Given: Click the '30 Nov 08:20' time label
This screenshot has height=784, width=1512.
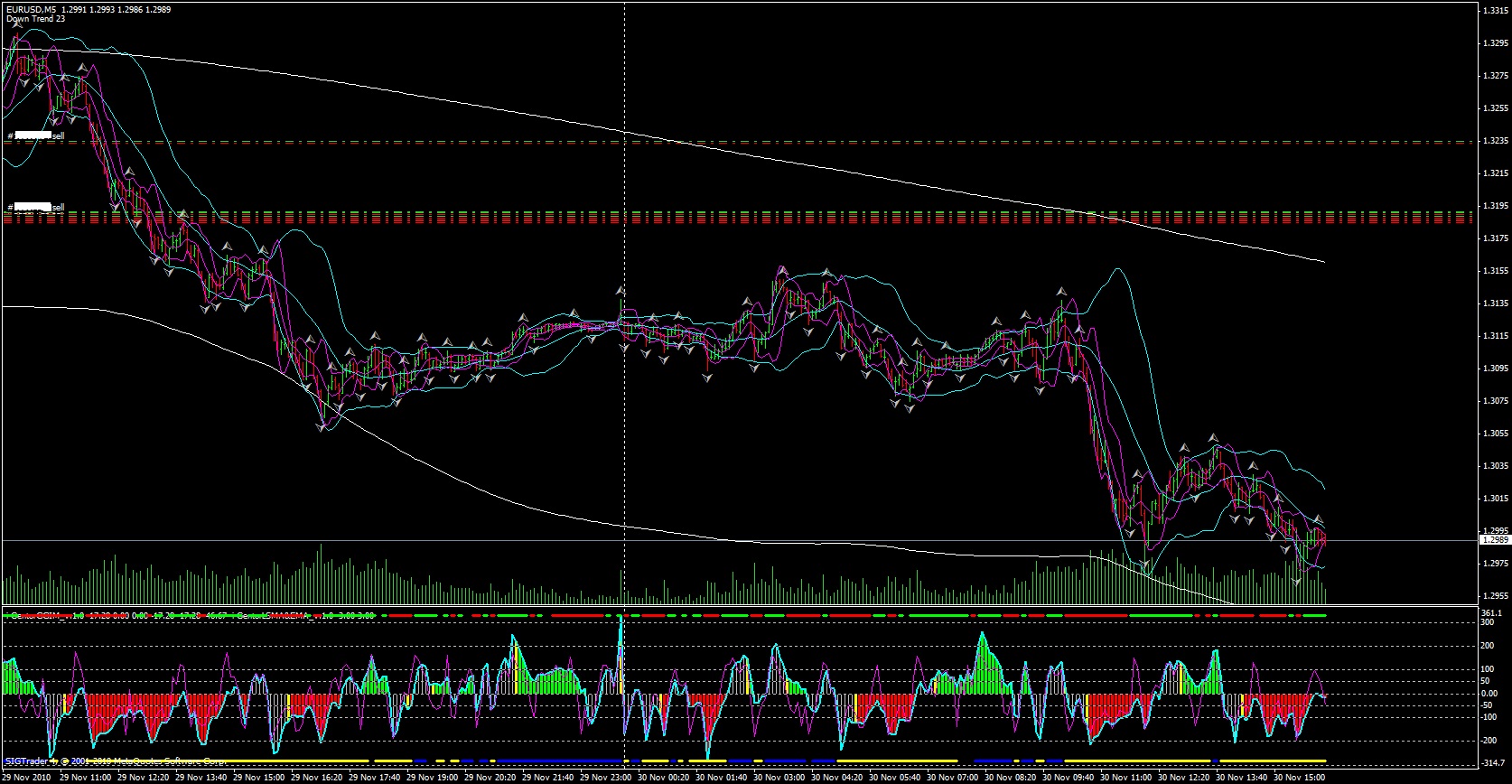Looking at the screenshot, I should click(x=1011, y=777).
